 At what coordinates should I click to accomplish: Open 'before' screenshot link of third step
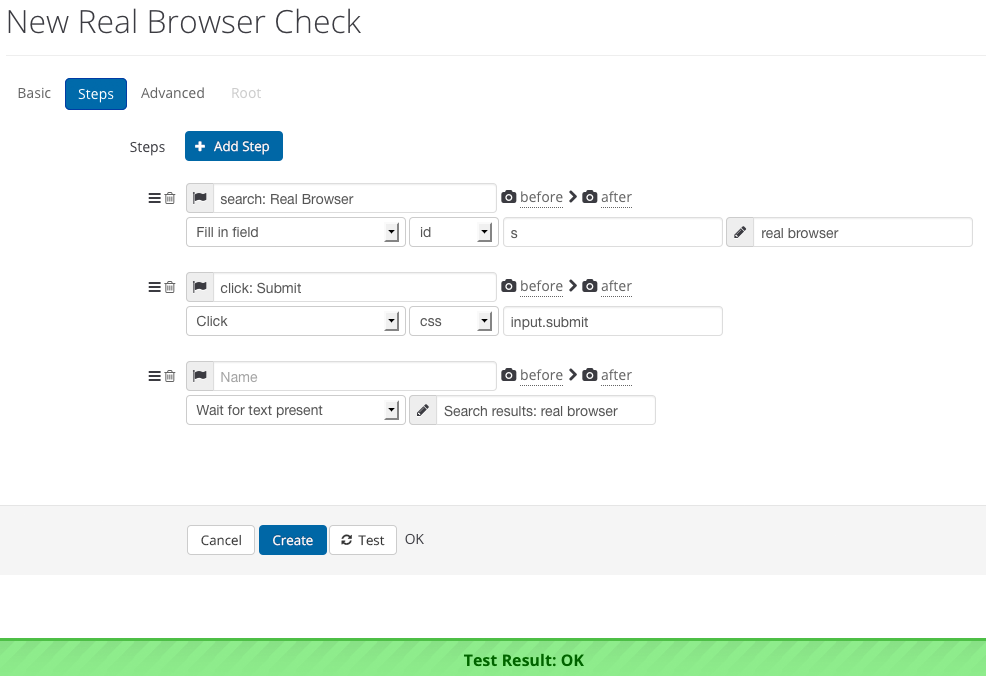point(541,375)
